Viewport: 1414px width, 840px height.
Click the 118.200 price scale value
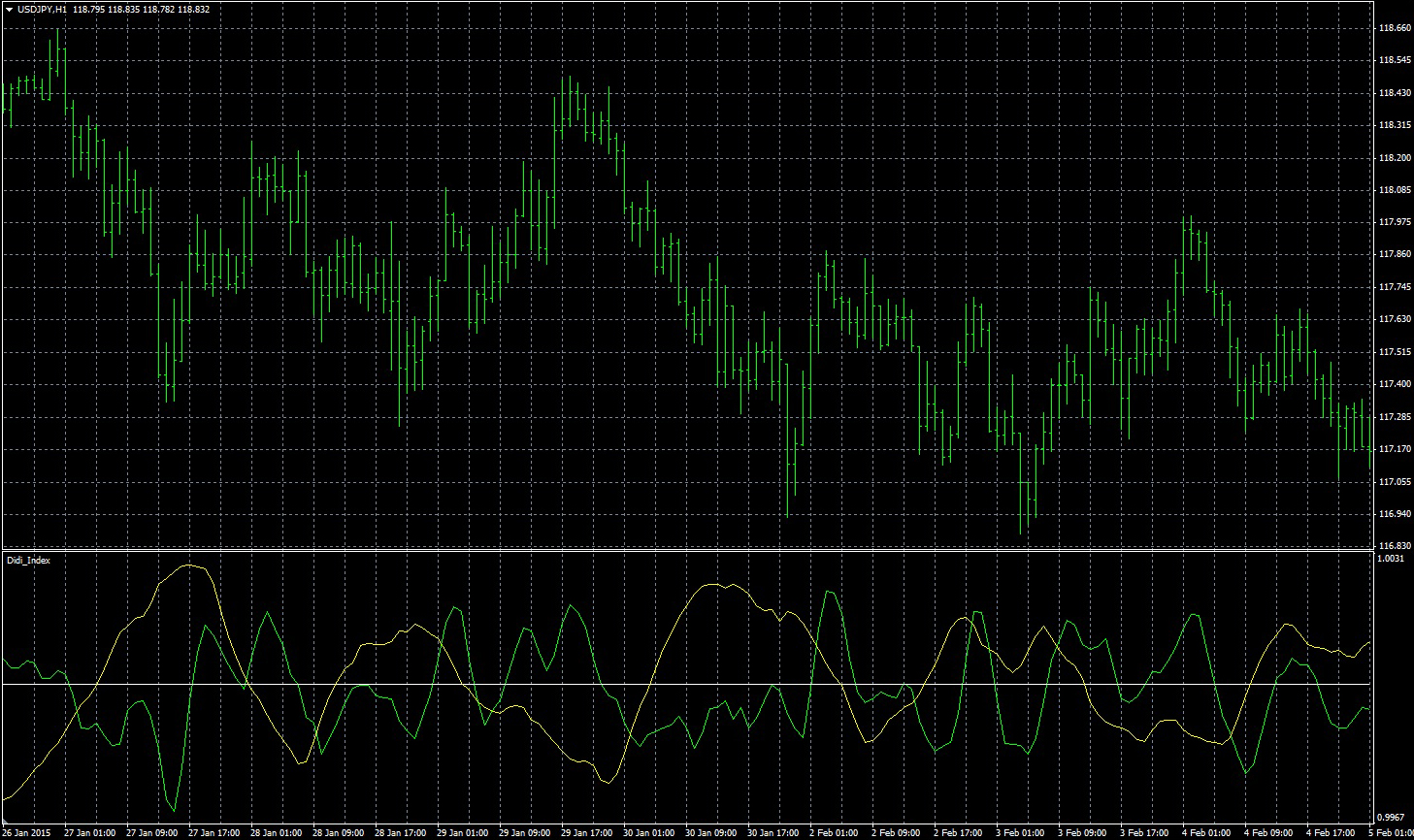pos(1394,157)
